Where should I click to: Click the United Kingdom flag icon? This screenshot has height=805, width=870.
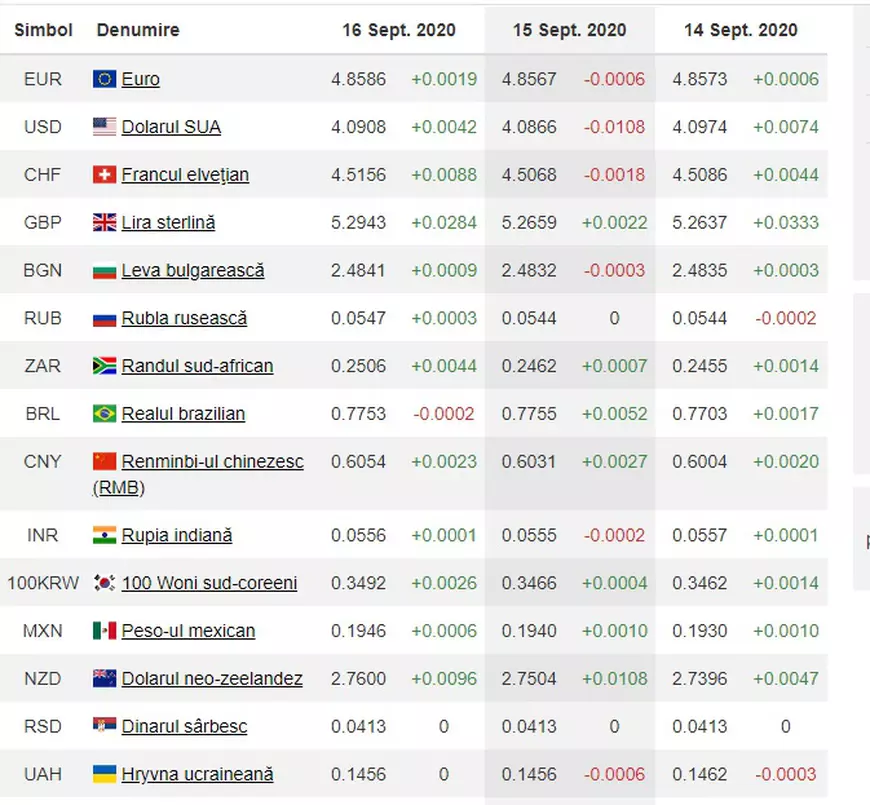[x=104, y=223]
